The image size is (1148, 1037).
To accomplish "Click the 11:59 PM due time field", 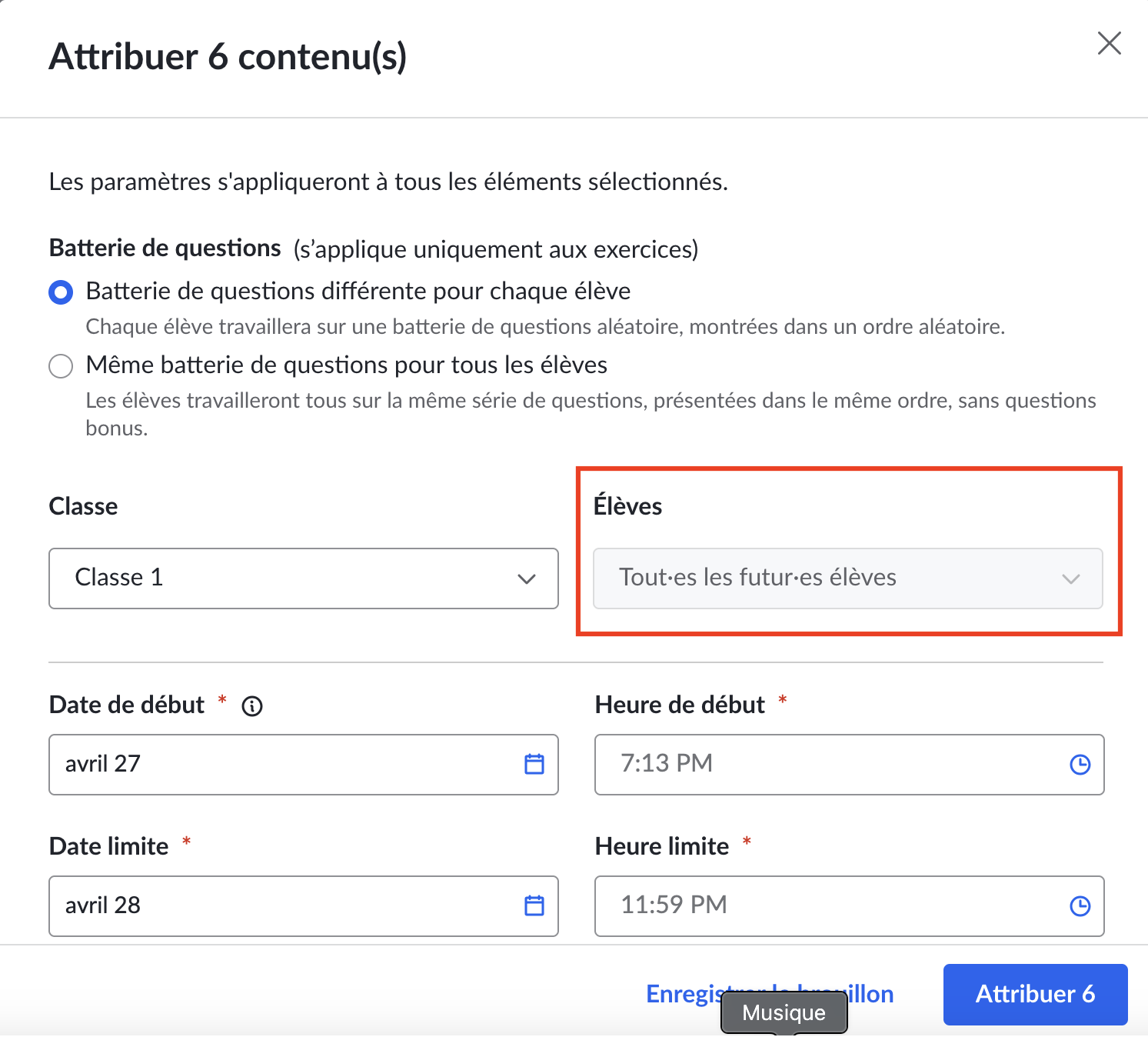I will click(850, 906).
